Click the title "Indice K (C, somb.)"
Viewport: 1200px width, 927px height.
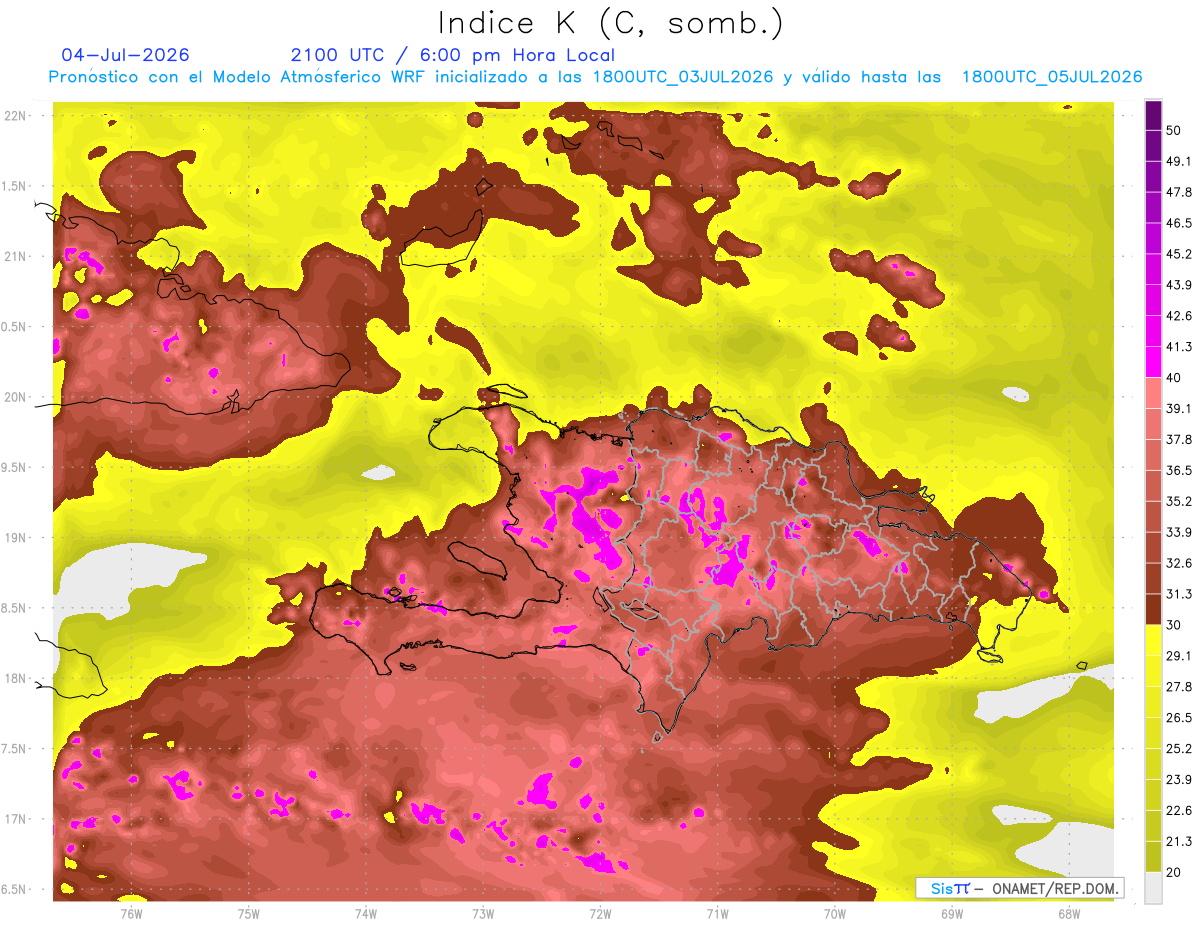pyautogui.click(x=610, y=23)
